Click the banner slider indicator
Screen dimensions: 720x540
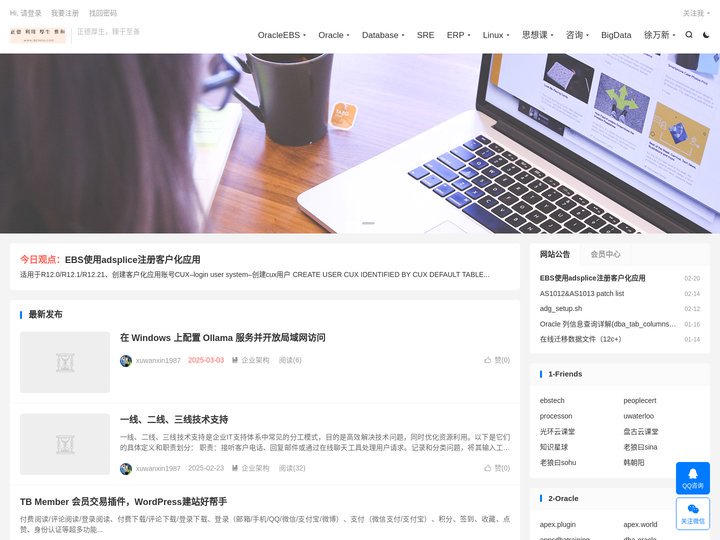[x=368, y=223]
